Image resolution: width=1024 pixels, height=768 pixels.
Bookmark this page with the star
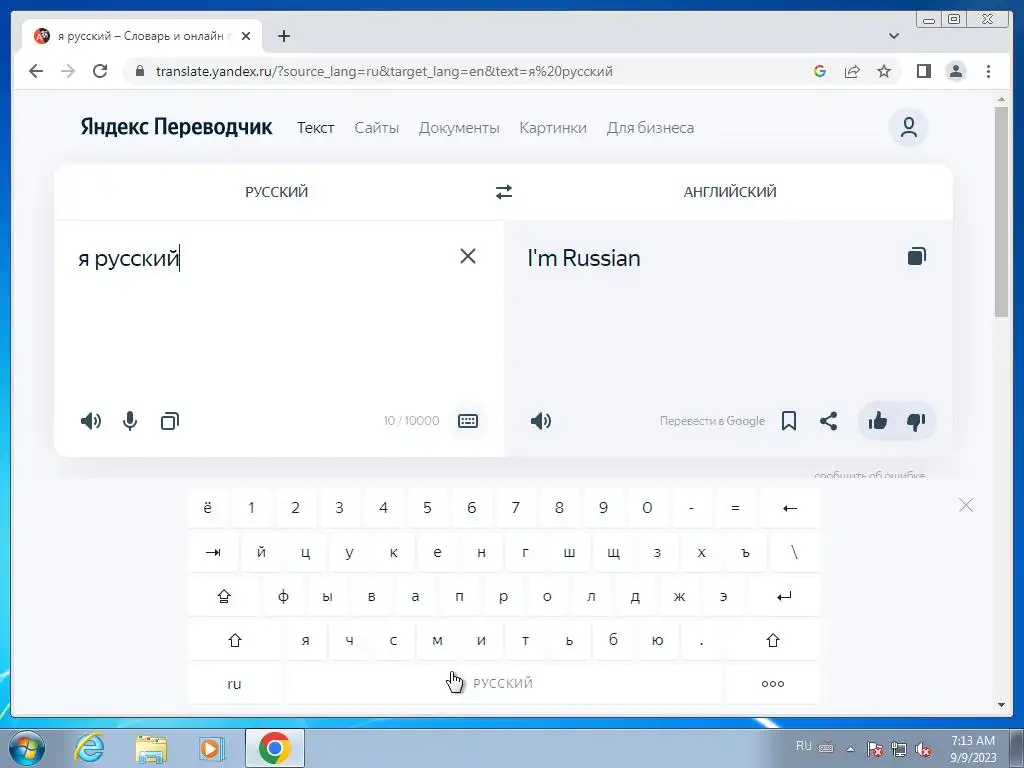[884, 71]
